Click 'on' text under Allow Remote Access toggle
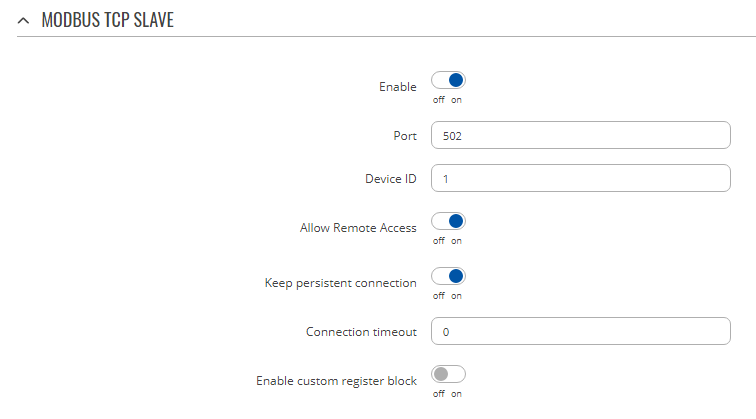Viewport: 756px width, 419px height. tap(456, 241)
